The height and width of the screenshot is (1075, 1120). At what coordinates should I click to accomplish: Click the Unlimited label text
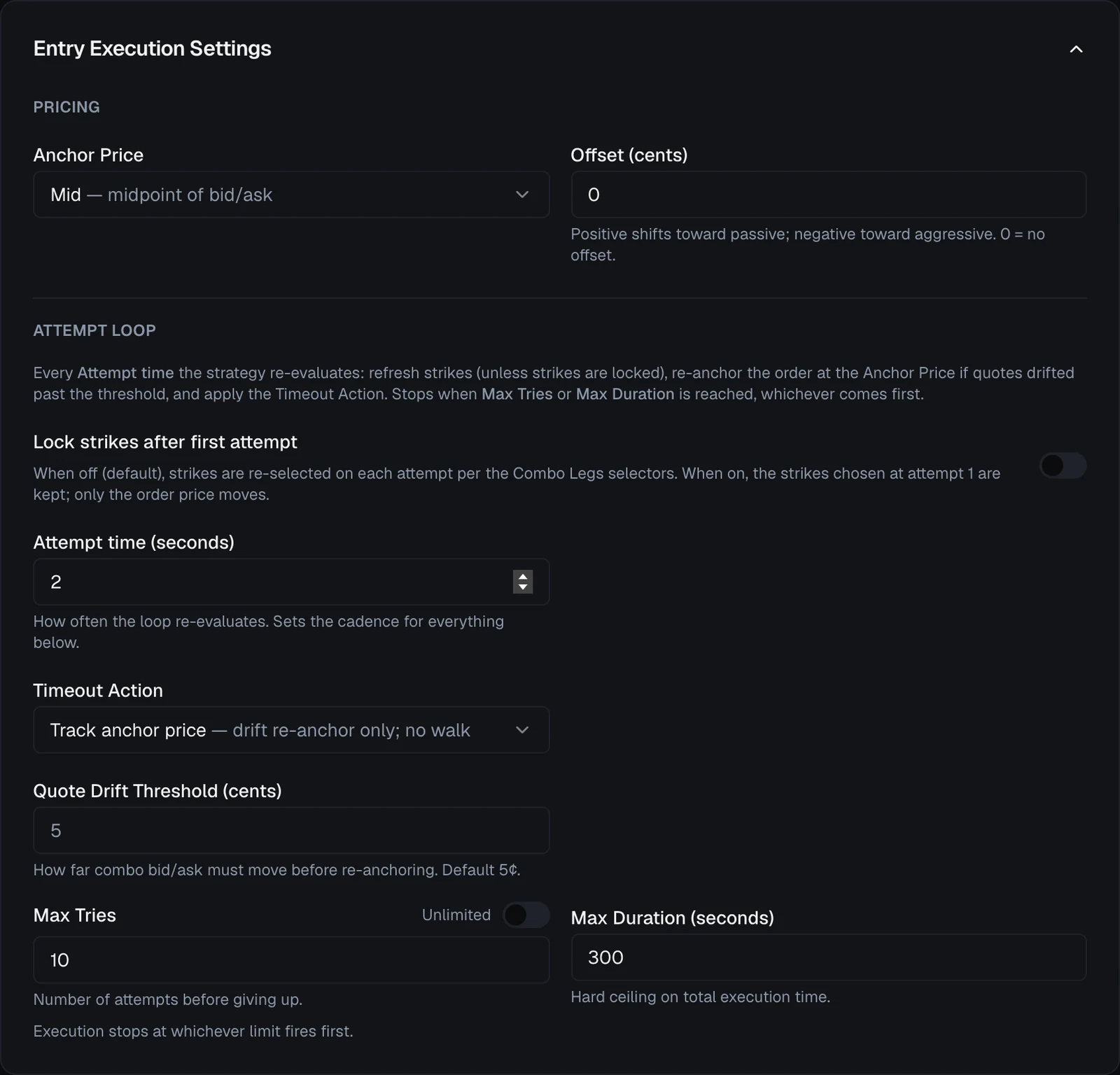tap(456, 915)
